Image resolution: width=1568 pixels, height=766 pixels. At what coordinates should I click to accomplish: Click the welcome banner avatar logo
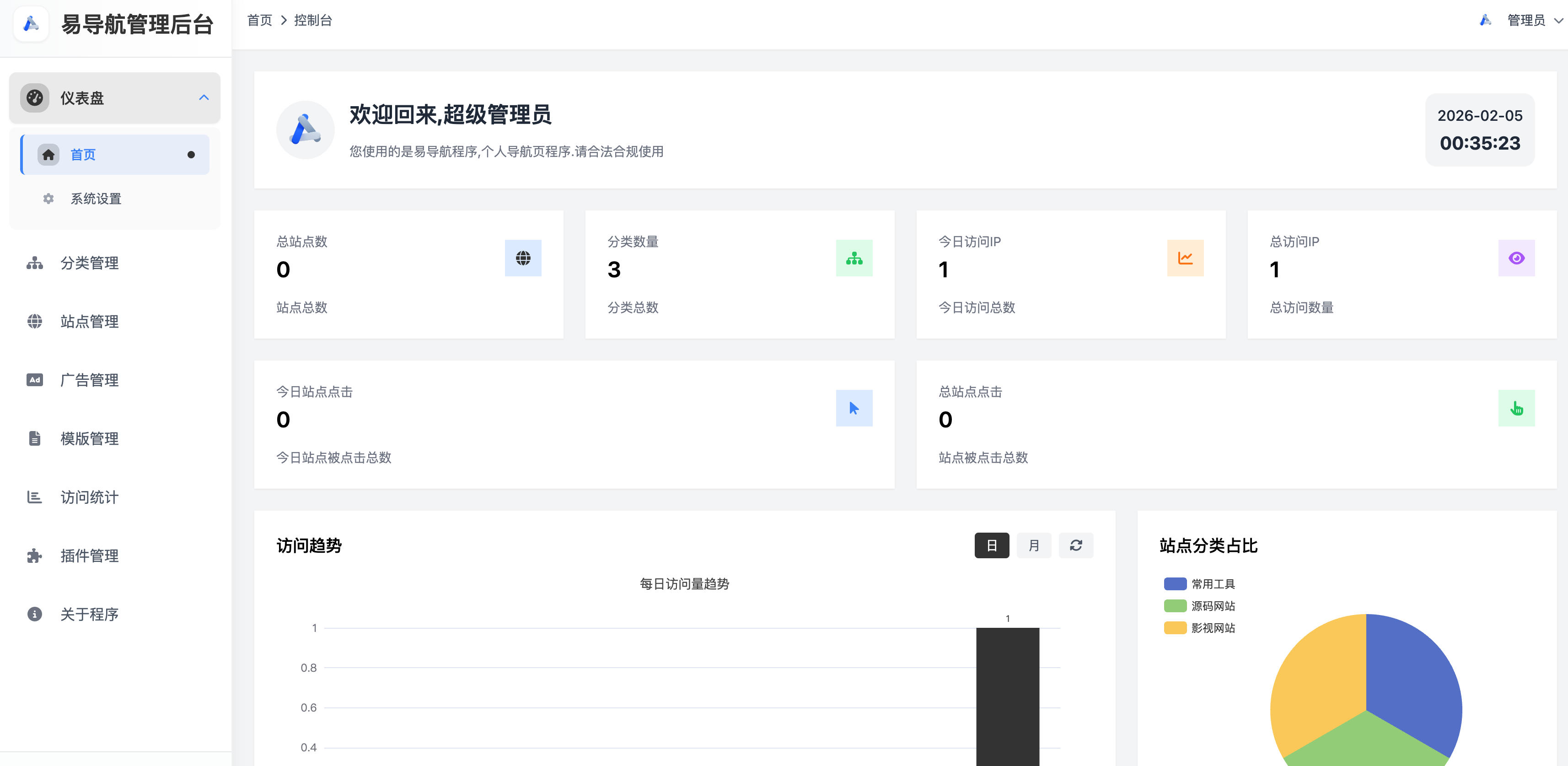[305, 129]
